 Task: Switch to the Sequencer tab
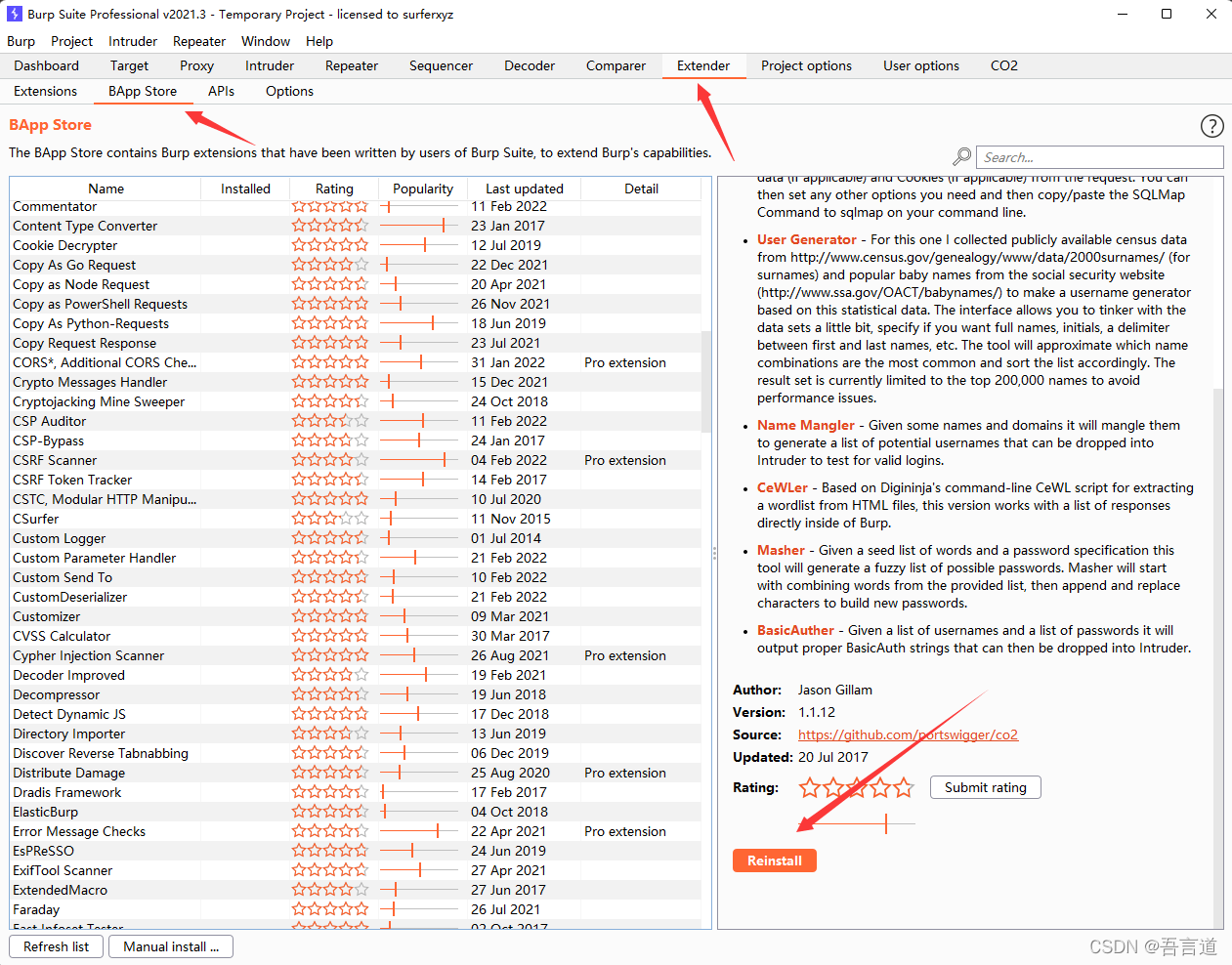pos(441,65)
